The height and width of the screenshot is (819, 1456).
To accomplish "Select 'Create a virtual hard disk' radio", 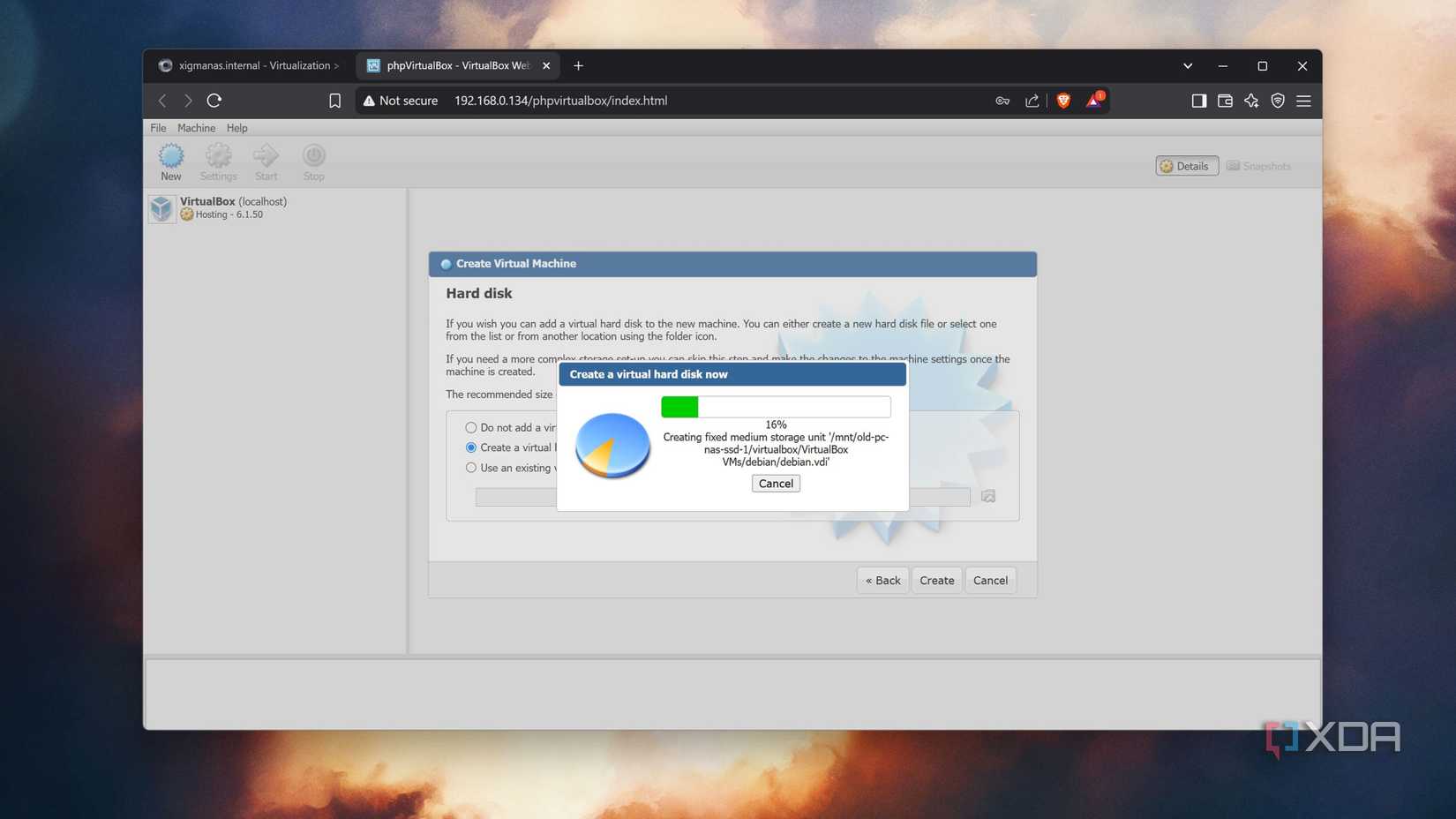I will pos(471,447).
